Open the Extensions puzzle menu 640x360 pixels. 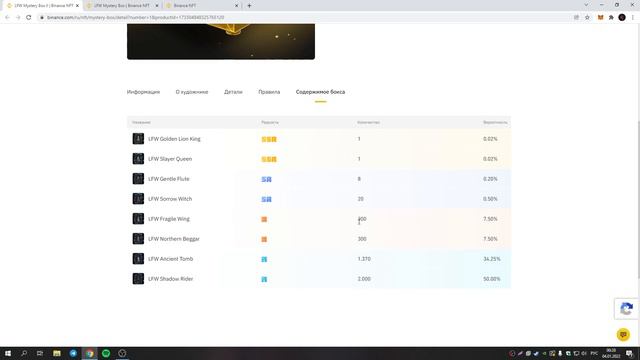pos(611,18)
